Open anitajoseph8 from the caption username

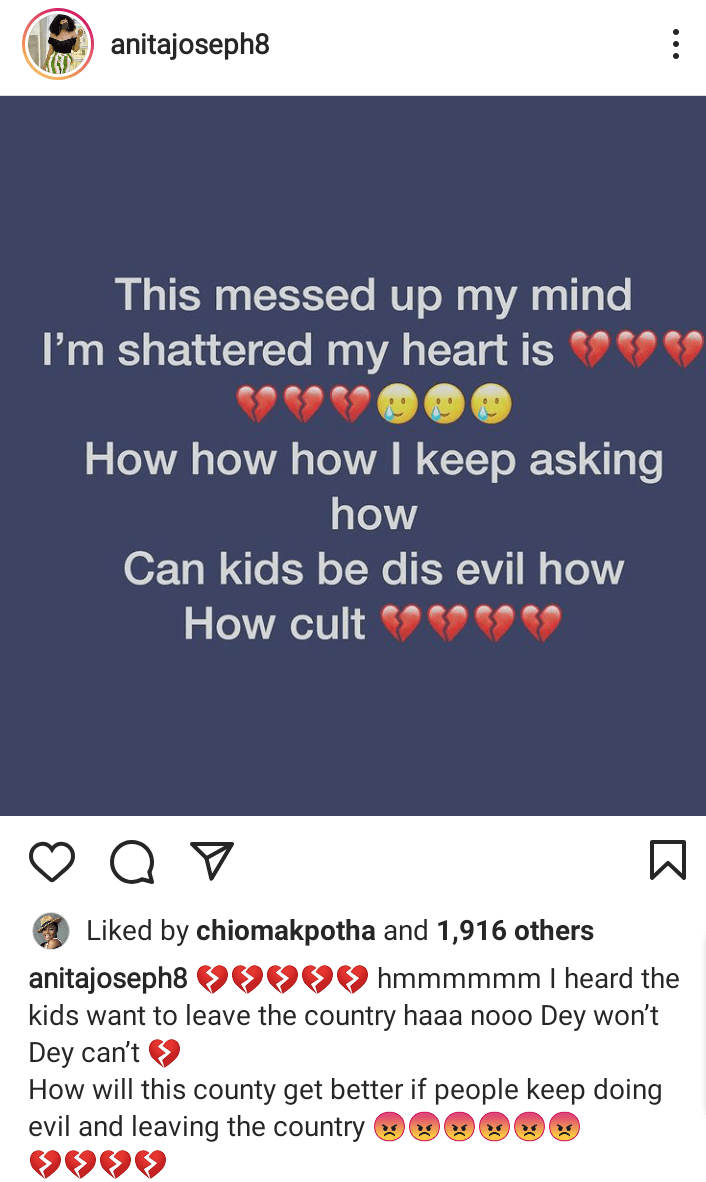point(108,978)
